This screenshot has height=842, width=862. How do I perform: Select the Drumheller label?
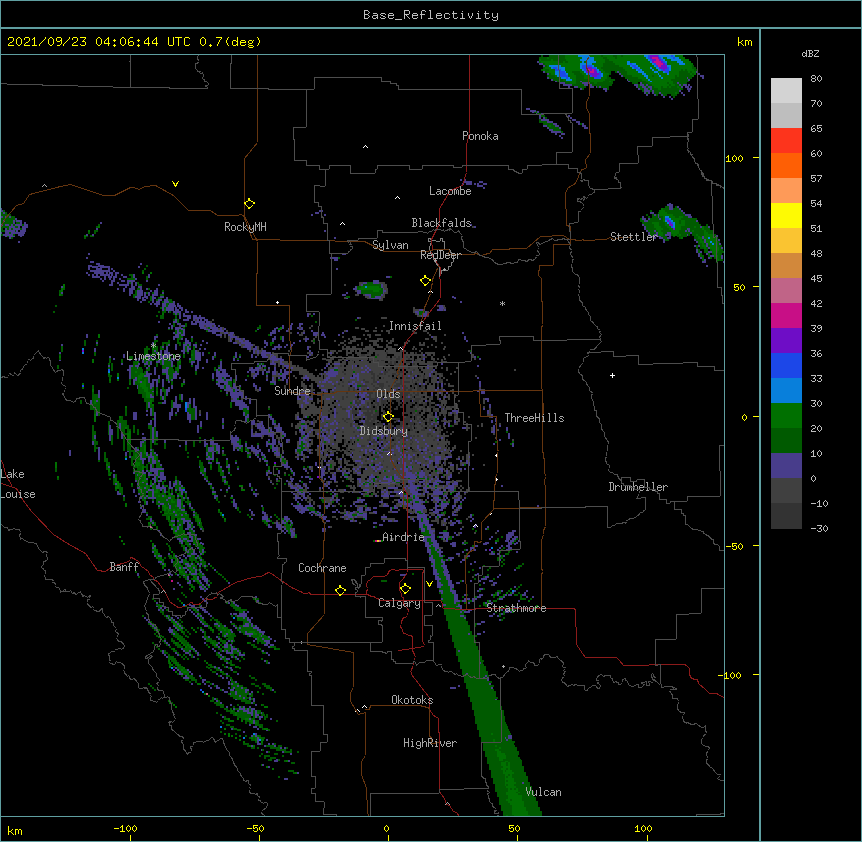click(638, 487)
